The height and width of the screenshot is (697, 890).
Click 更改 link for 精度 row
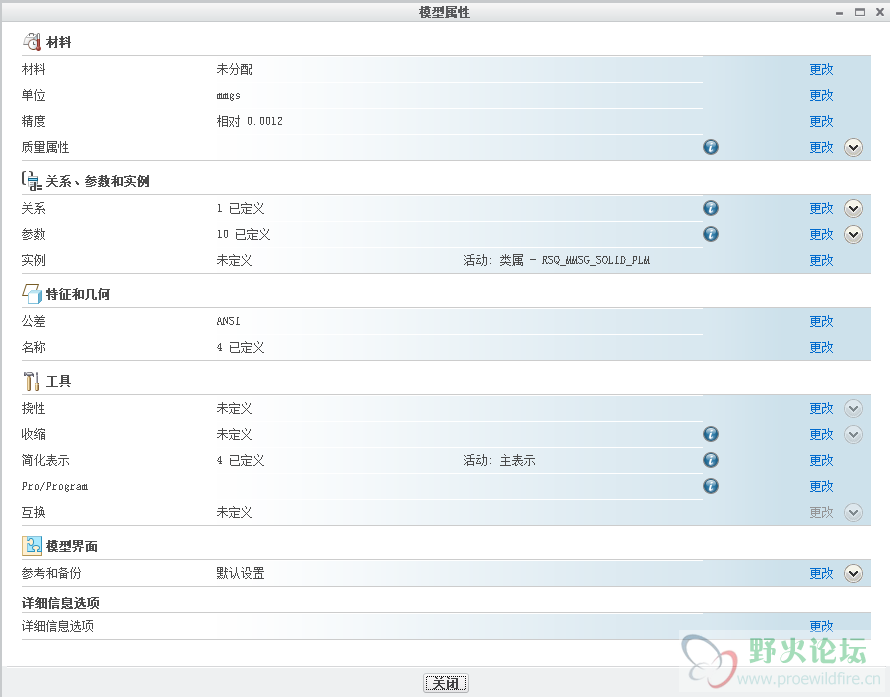pyautogui.click(x=821, y=121)
